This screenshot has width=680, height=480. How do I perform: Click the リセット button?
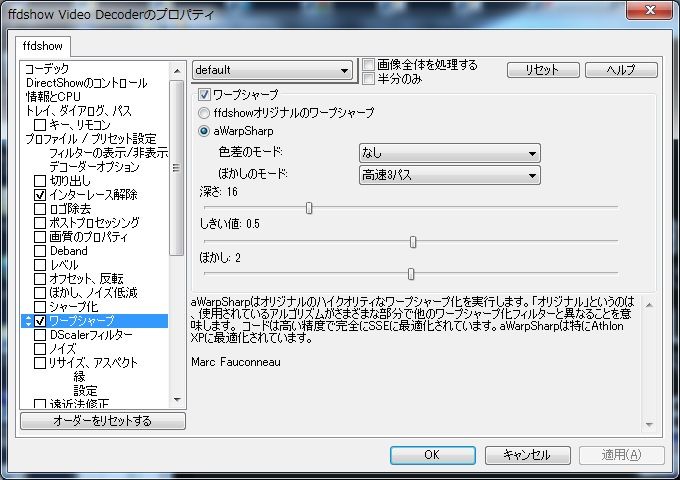[543, 70]
